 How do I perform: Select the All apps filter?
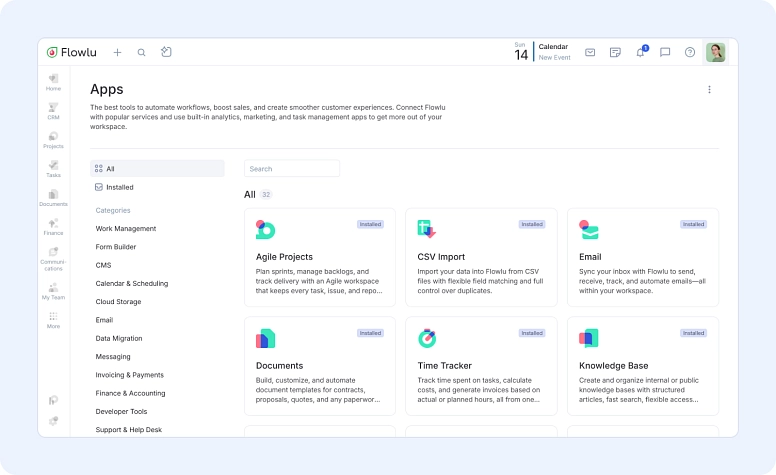(x=110, y=169)
